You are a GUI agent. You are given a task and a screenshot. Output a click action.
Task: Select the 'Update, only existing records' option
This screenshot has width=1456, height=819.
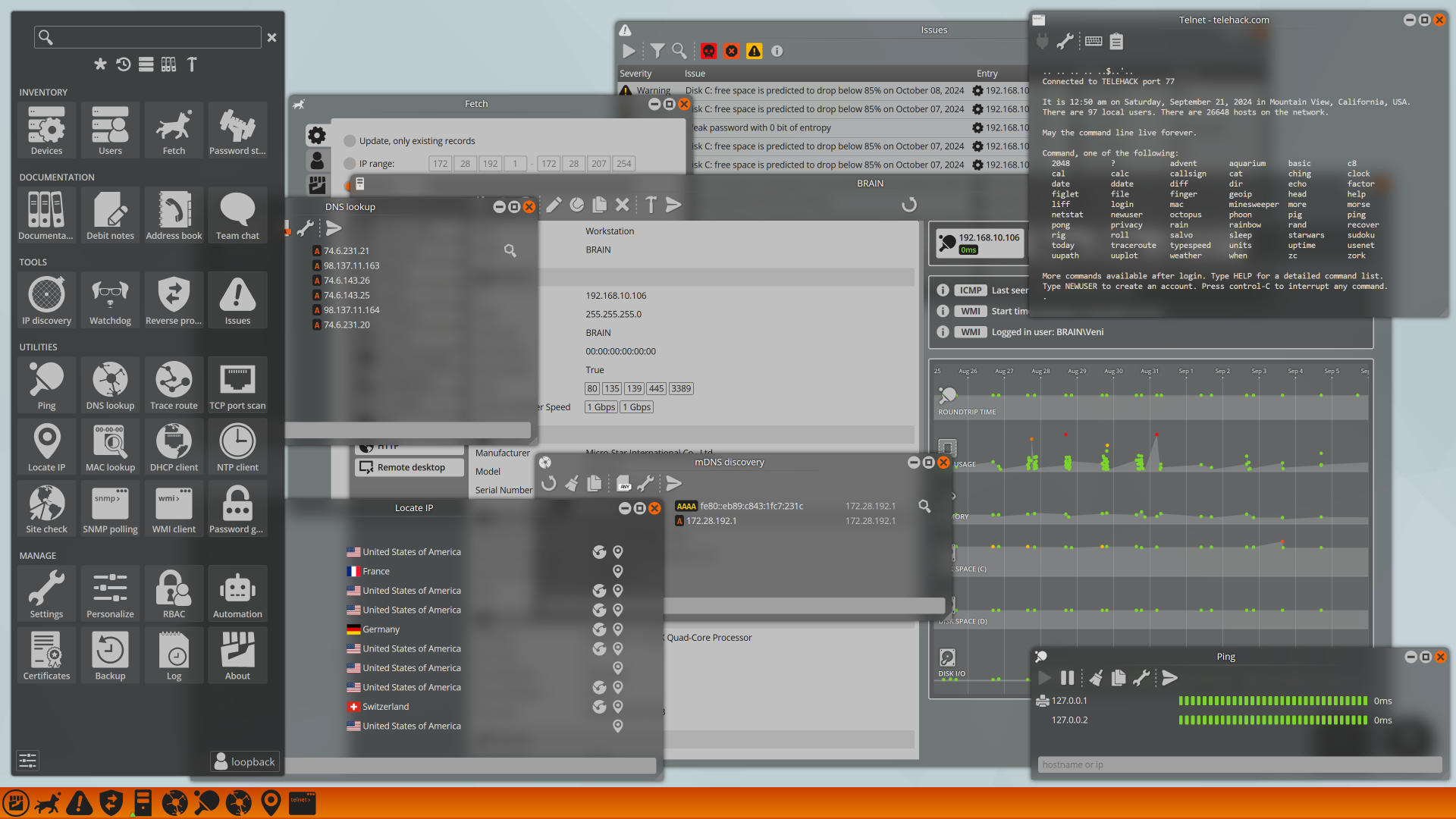tap(350, 141)
